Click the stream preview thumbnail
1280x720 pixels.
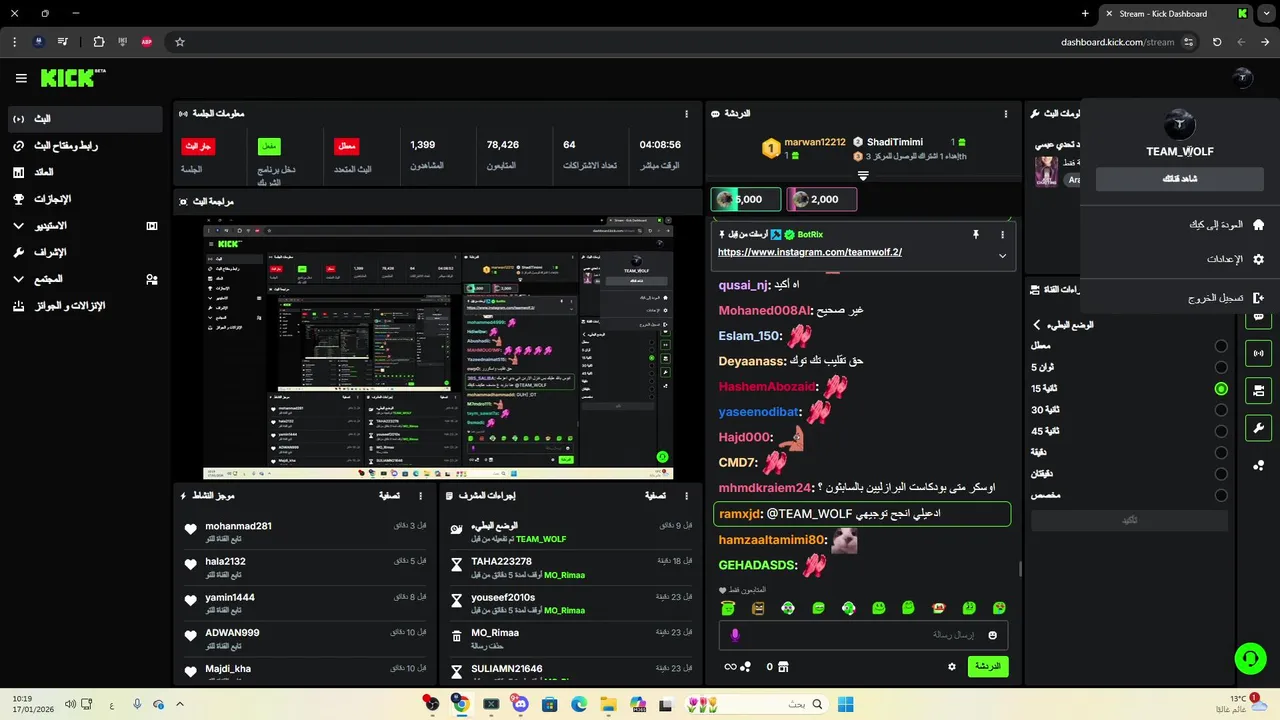[438, 348]
